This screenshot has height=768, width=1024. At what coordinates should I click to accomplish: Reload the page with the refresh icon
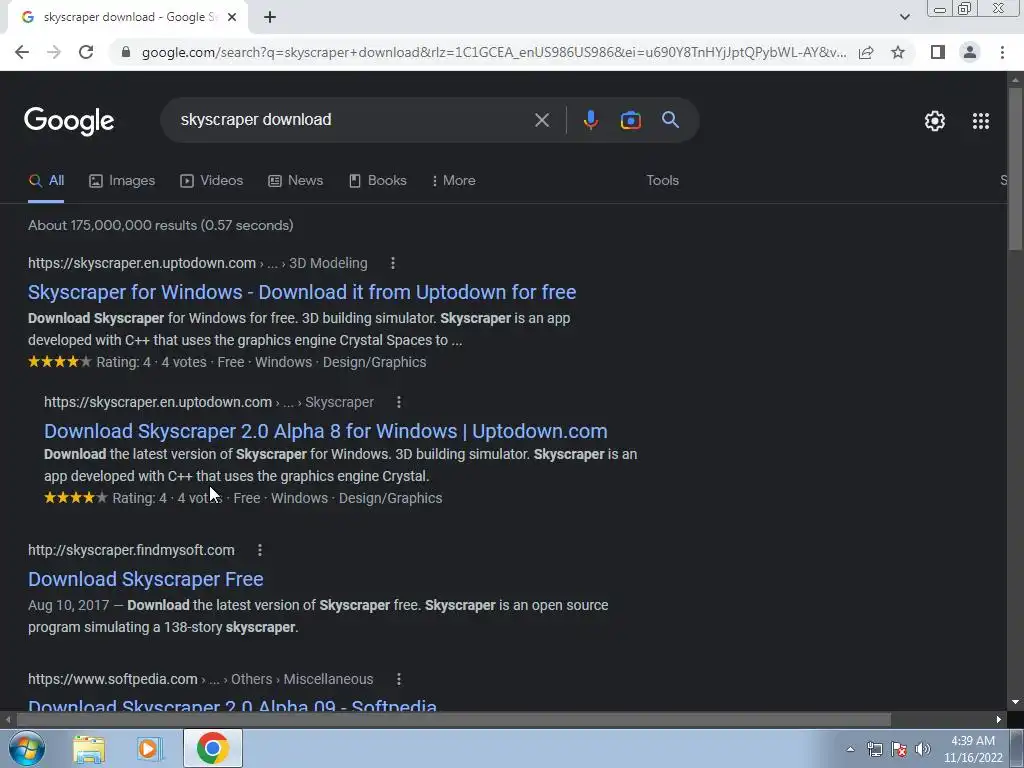point(86,52)
